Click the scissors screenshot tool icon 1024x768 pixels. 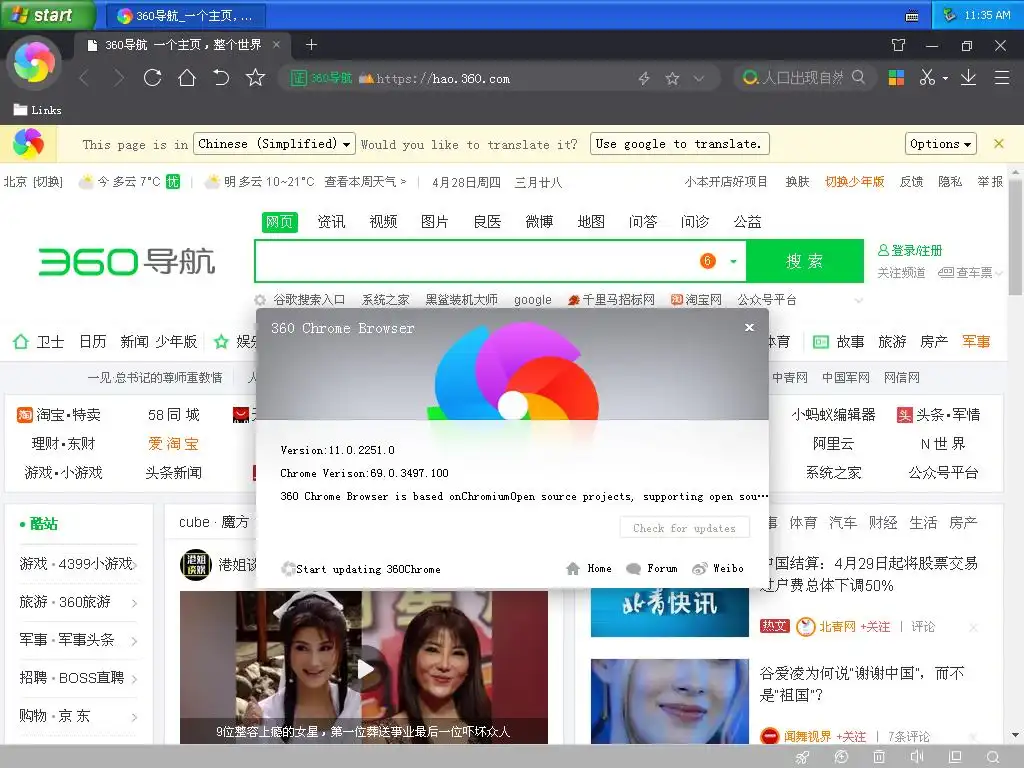click(x=927, y=78)
